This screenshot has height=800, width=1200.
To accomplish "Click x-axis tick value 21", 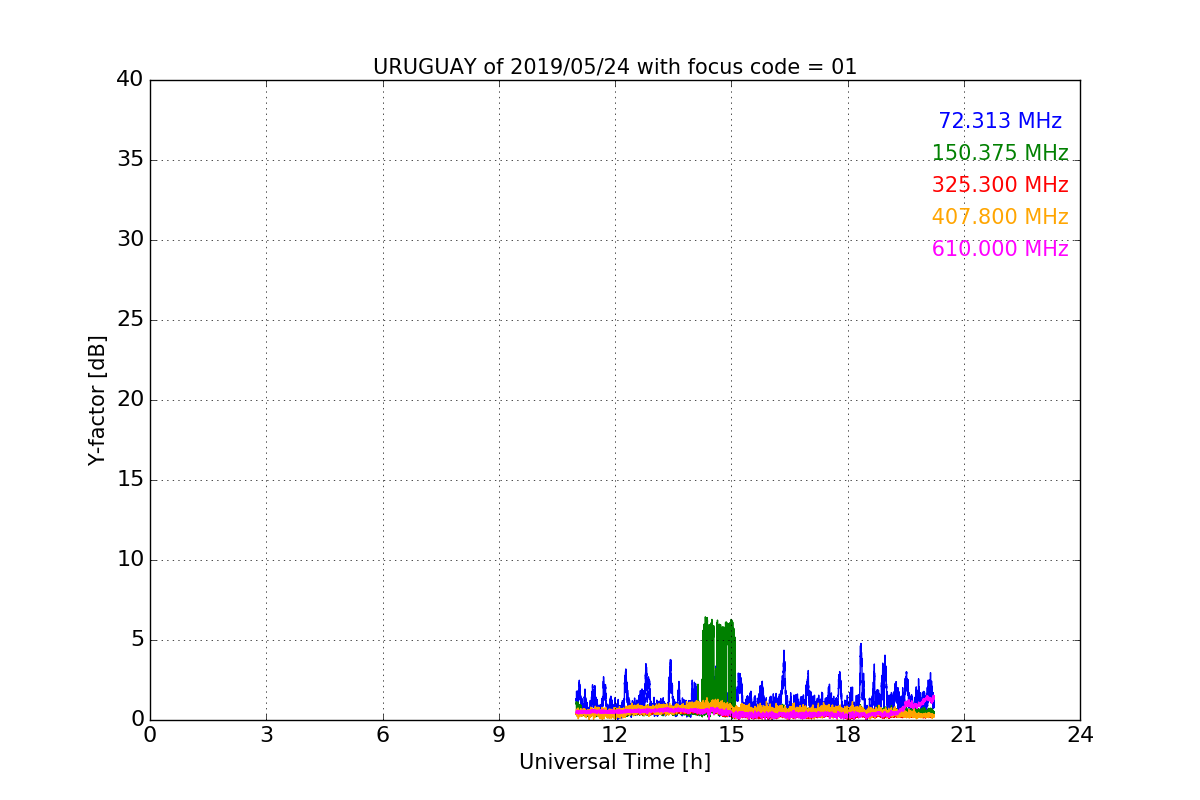I will click(964, 735).
